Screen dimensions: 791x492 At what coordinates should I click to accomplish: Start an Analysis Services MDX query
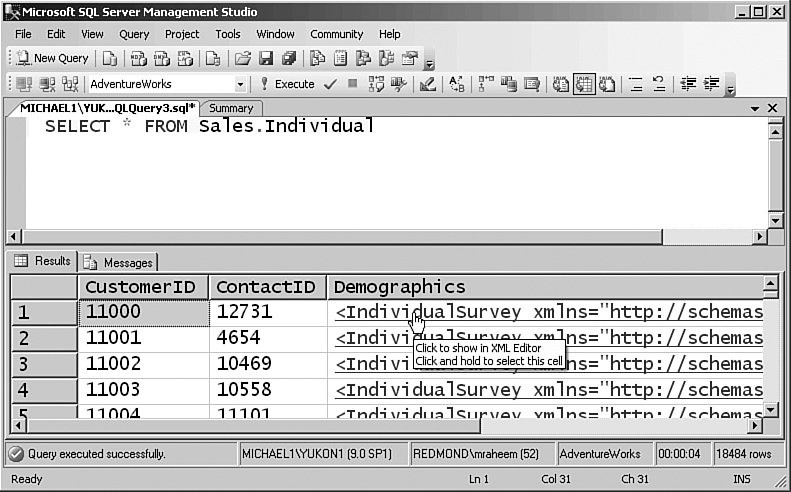139,59
